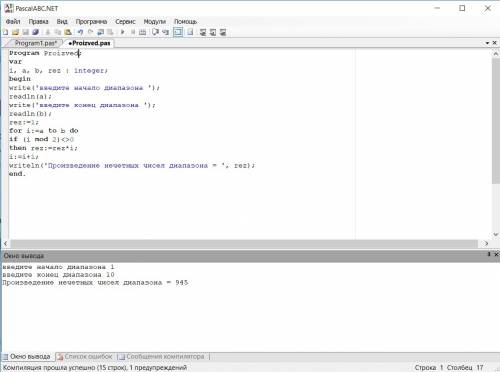Click the editor scroll down arrow

point(496,234)
